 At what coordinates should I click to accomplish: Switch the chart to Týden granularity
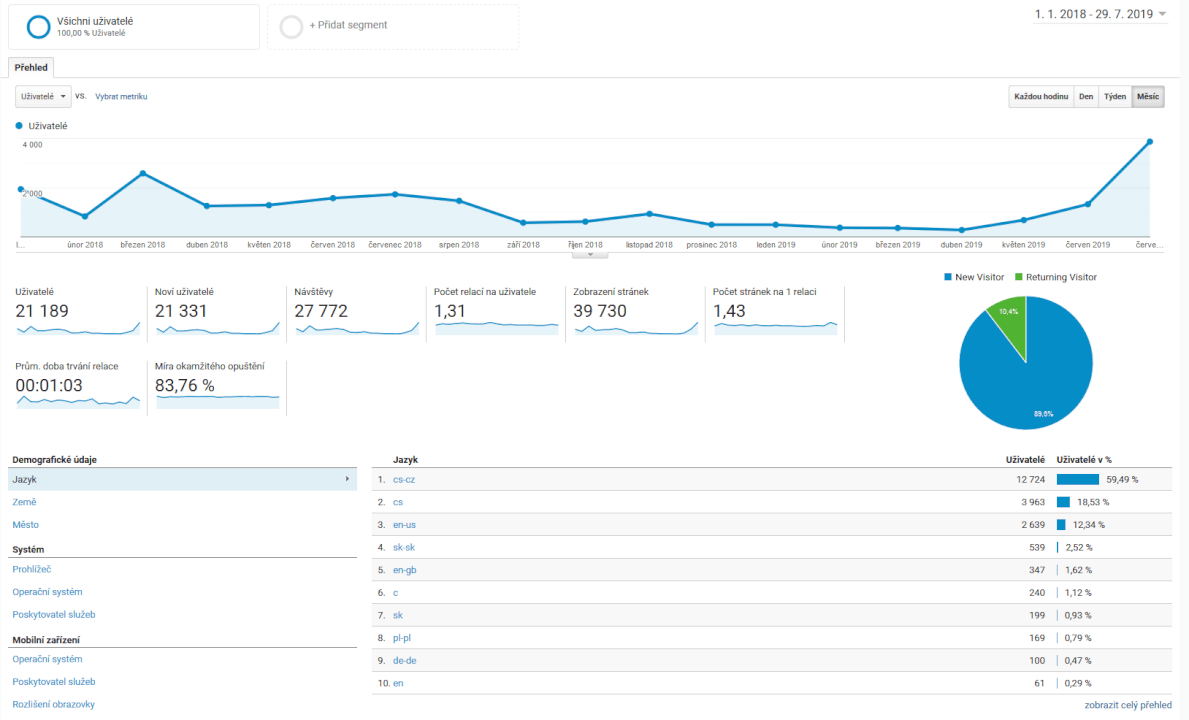[1114, 97]
